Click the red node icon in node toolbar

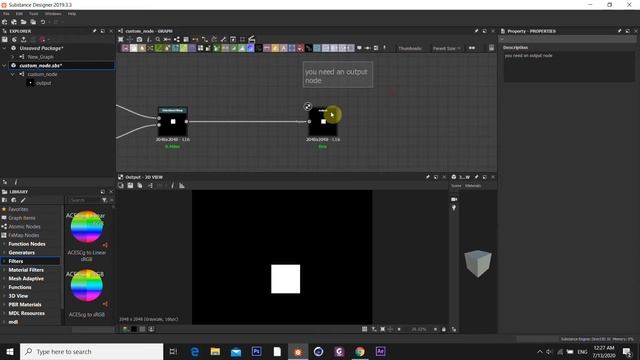click(300, 48)
